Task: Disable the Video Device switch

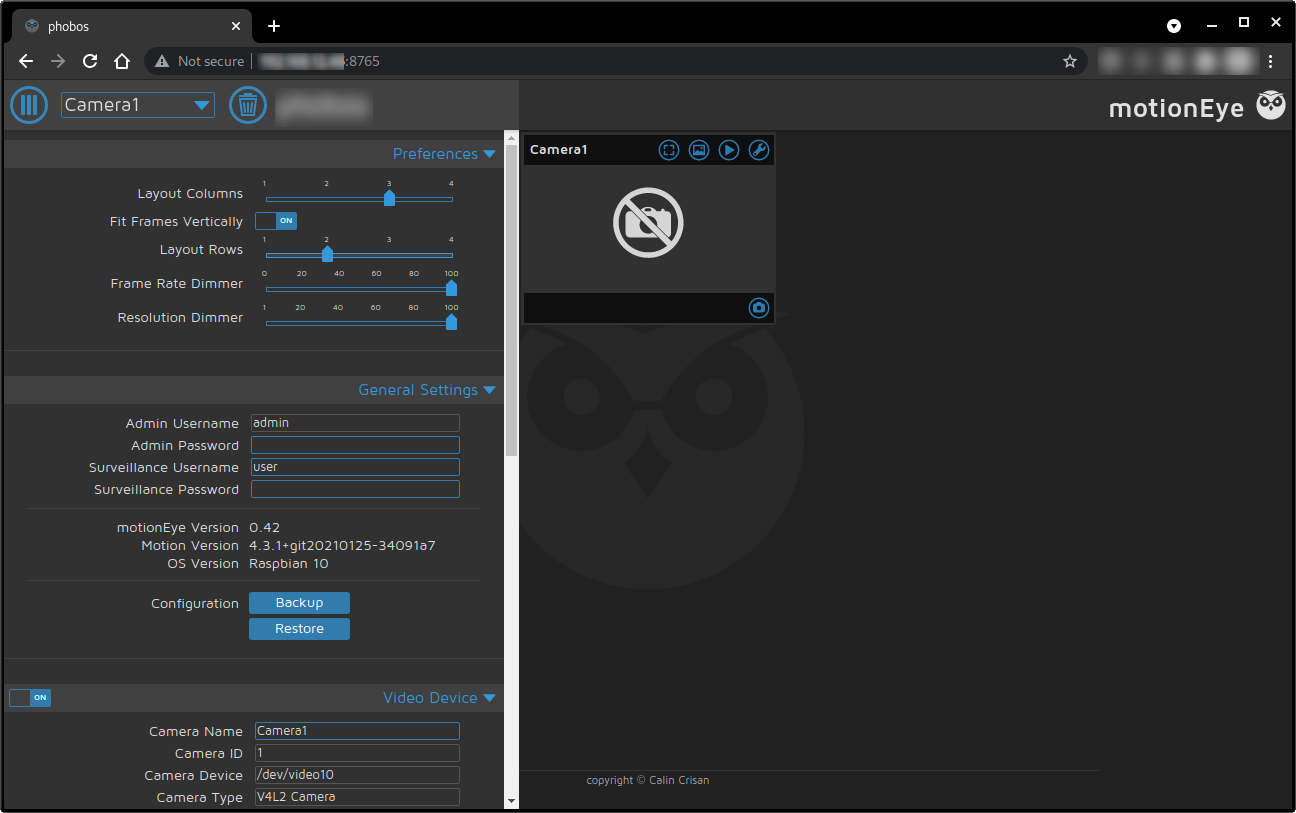Action: coord(29,697)
